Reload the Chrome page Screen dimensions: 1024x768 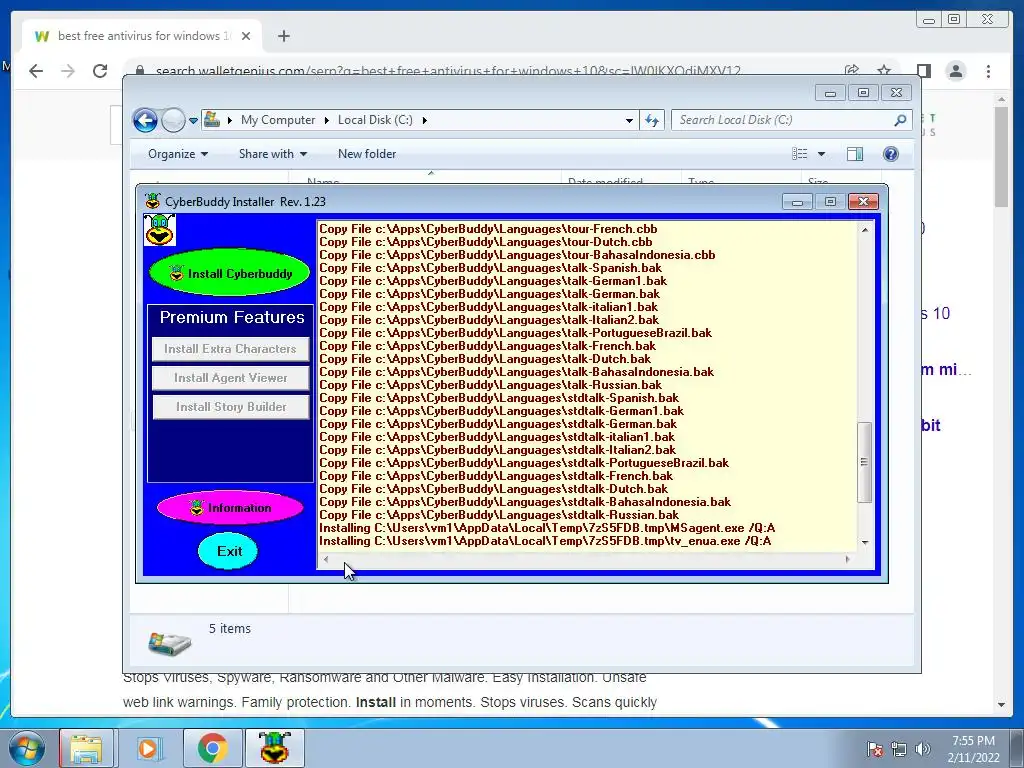100,71
